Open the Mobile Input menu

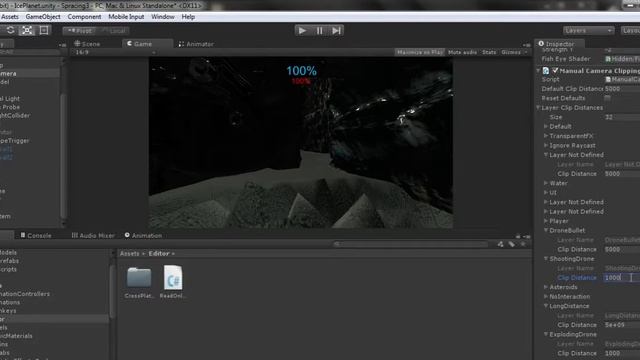click(126, 17)
